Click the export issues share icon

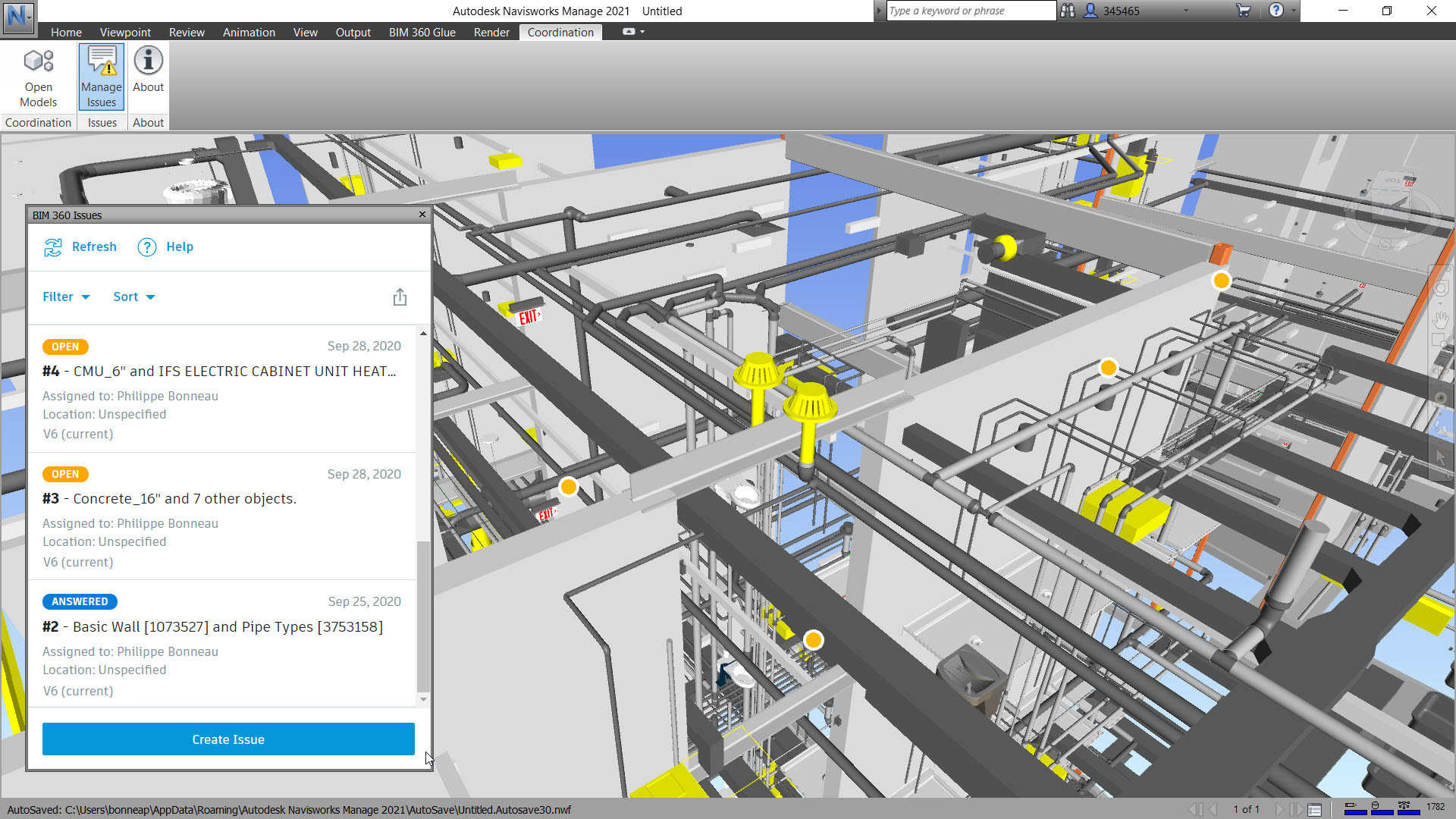click(400, 297)
